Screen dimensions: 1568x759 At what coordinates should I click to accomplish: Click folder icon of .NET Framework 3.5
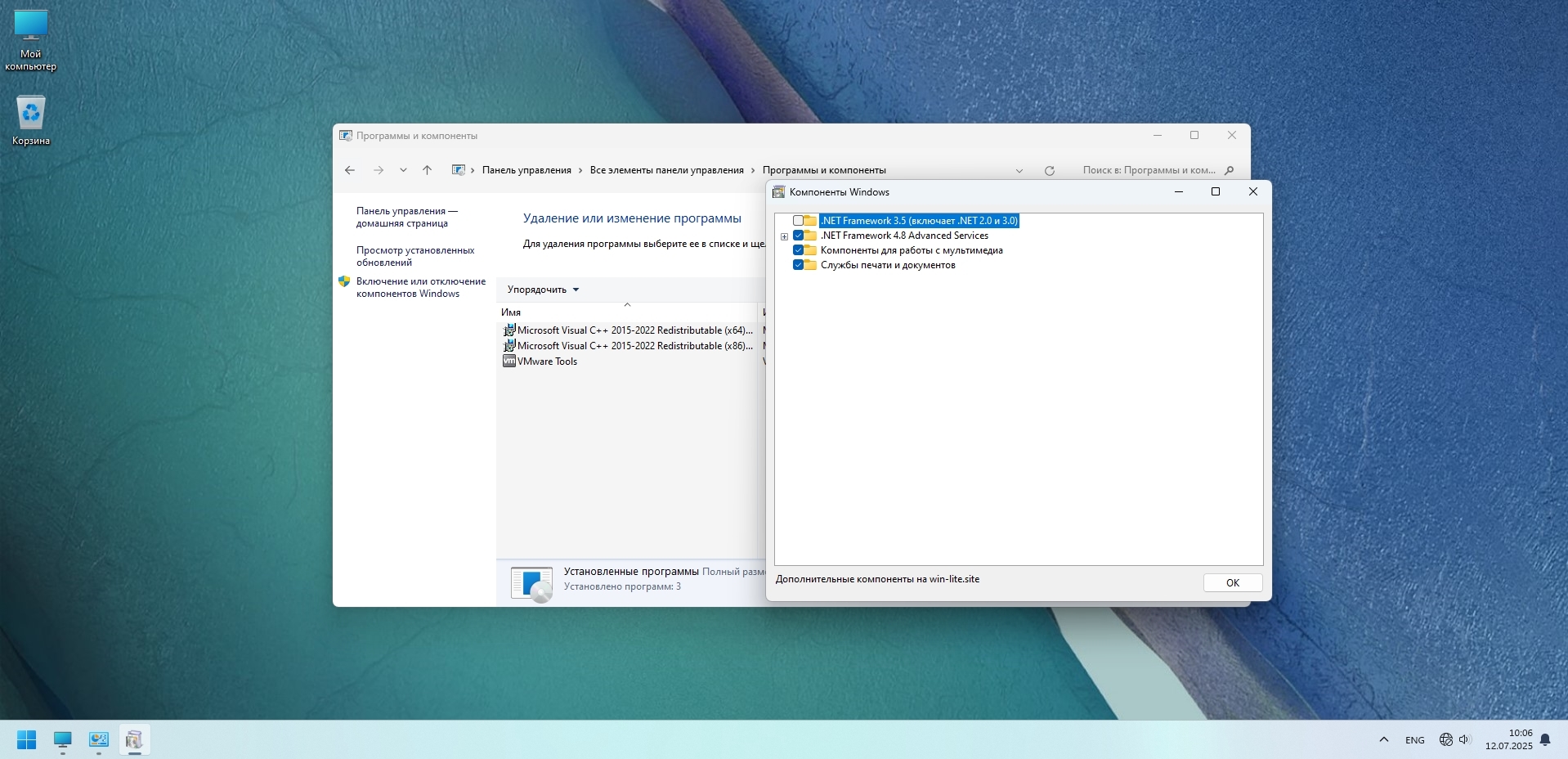810,221
